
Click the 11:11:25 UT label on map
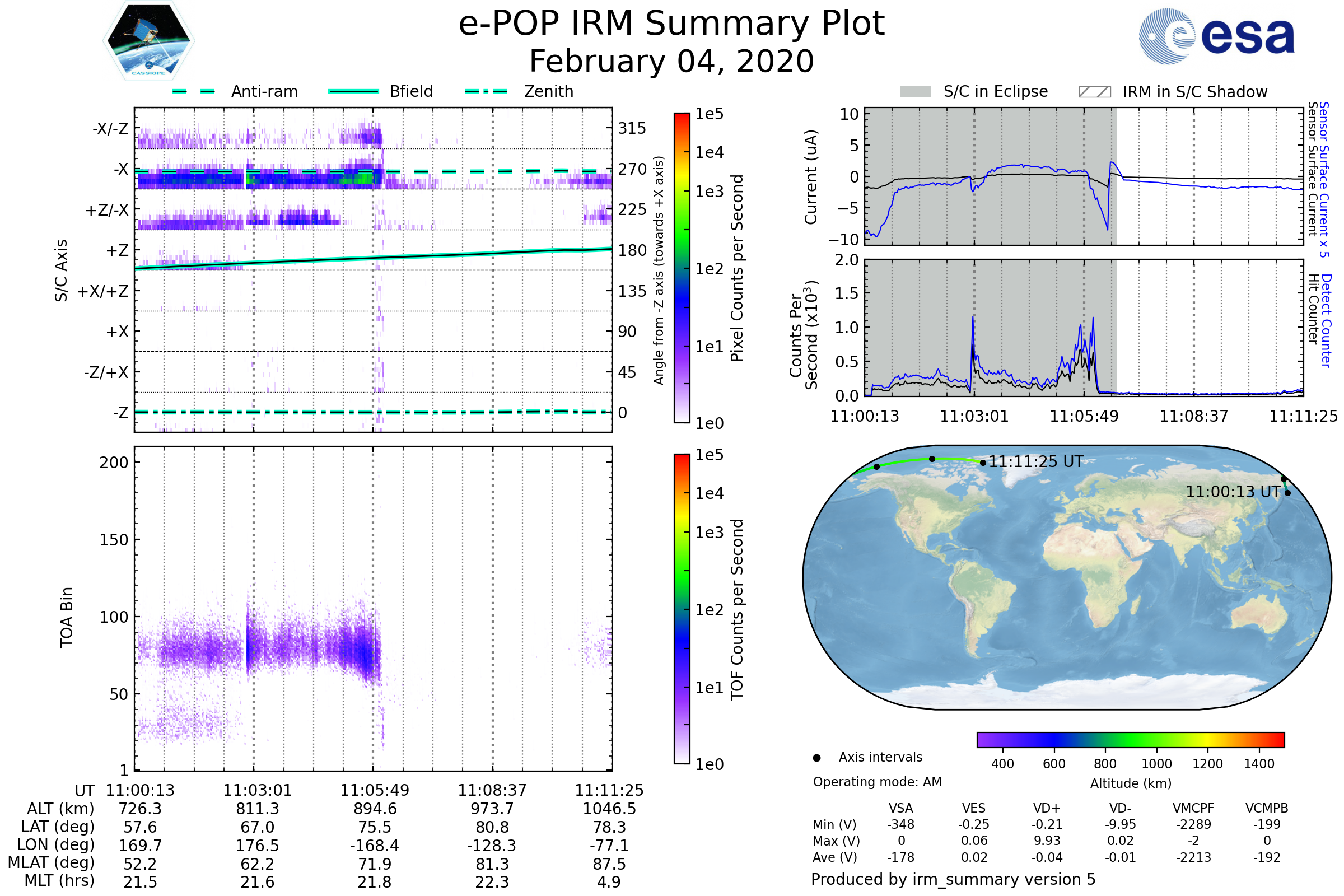click(1035, 461)
